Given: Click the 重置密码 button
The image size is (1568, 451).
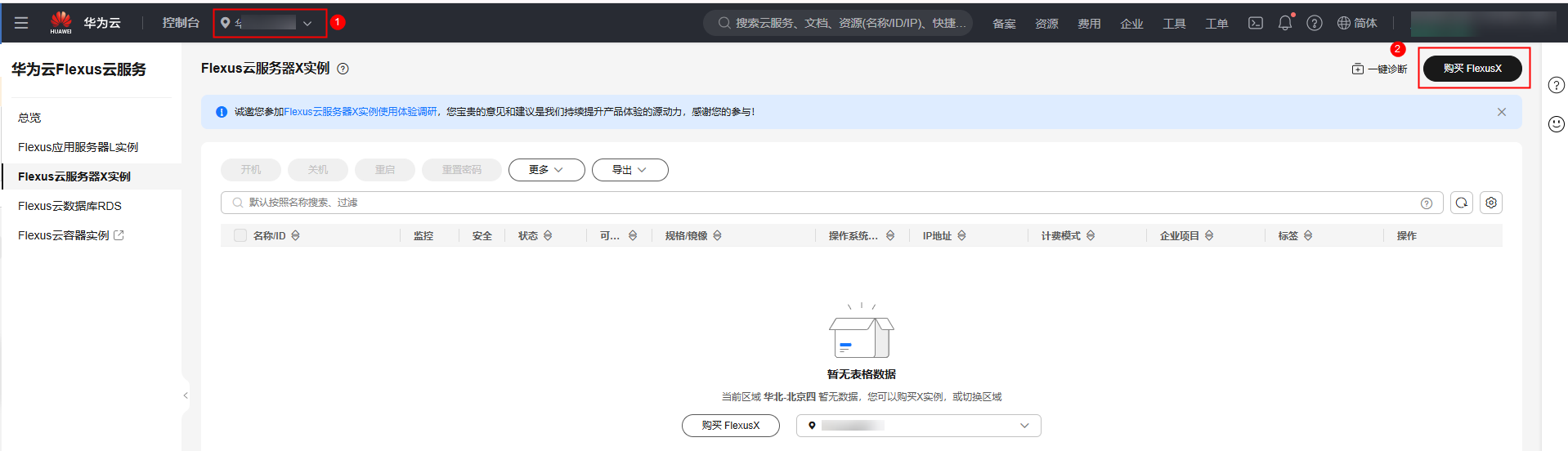Looking at the screenshot, I should pos(462,170).
